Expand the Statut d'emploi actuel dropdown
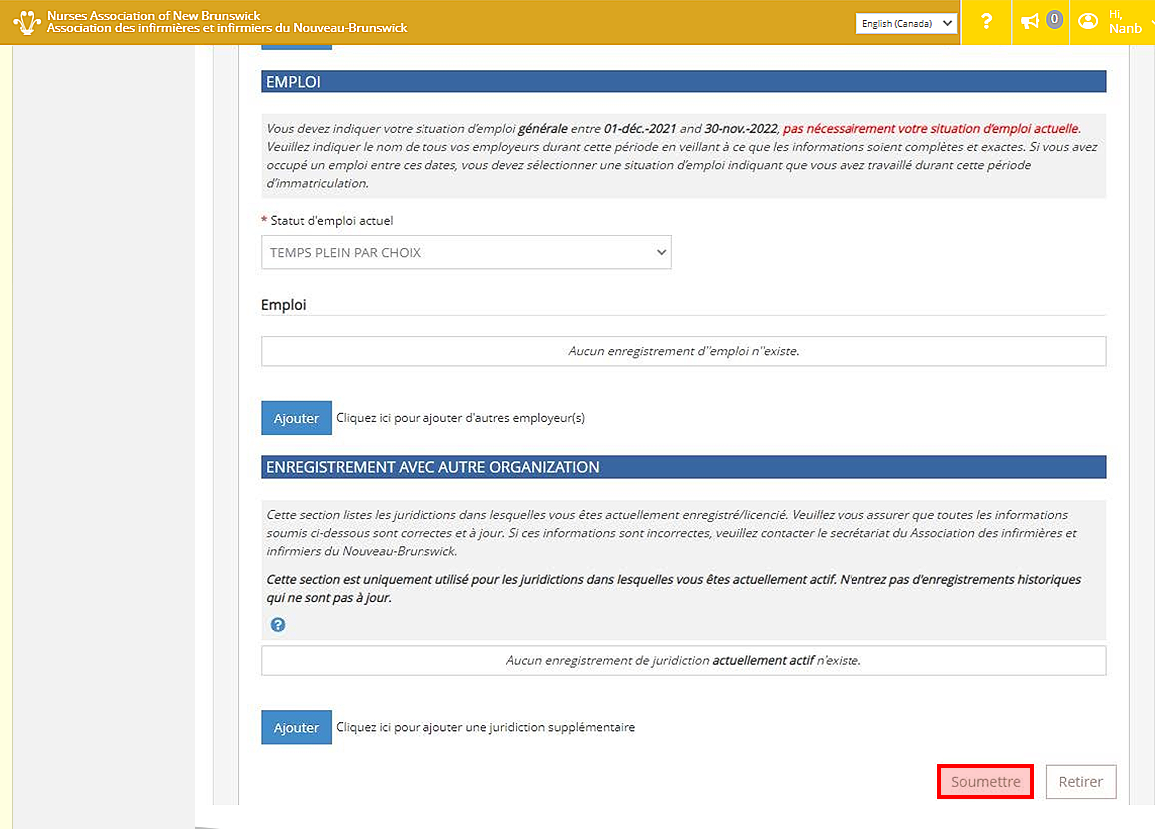The height and width of the screenshot is (829, 1155). [466, 253]
